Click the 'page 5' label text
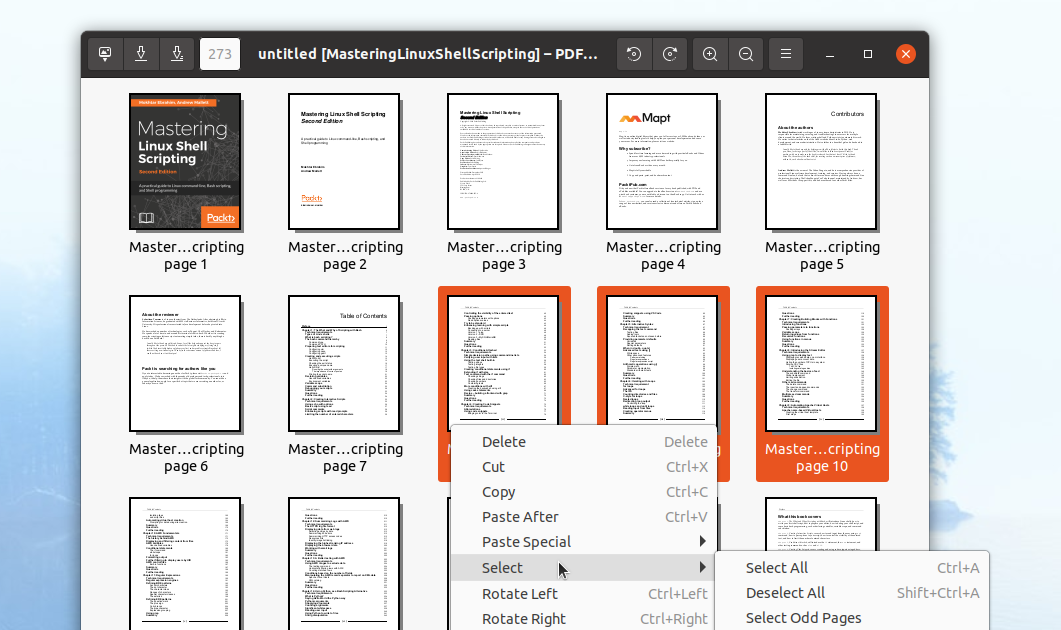 pyautogui.click(x=821, y=265)
